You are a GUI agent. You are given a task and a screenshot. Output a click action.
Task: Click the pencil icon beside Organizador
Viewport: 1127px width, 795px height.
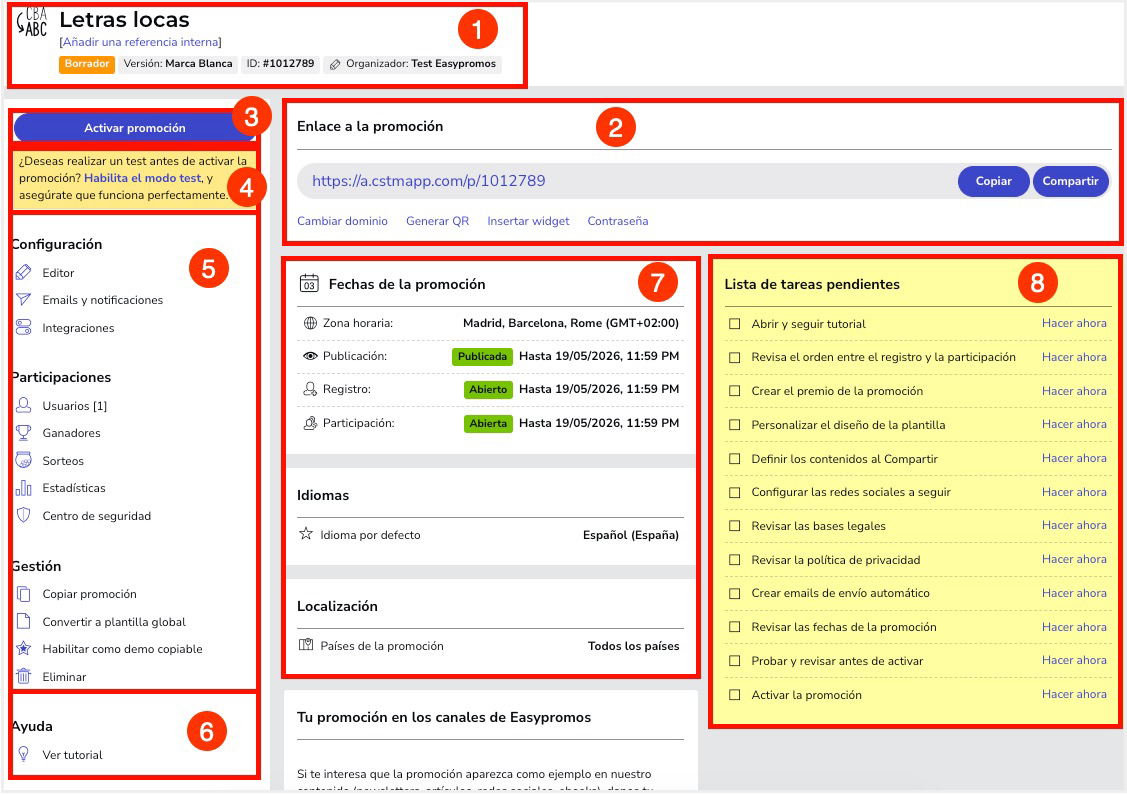click(335, 65)
